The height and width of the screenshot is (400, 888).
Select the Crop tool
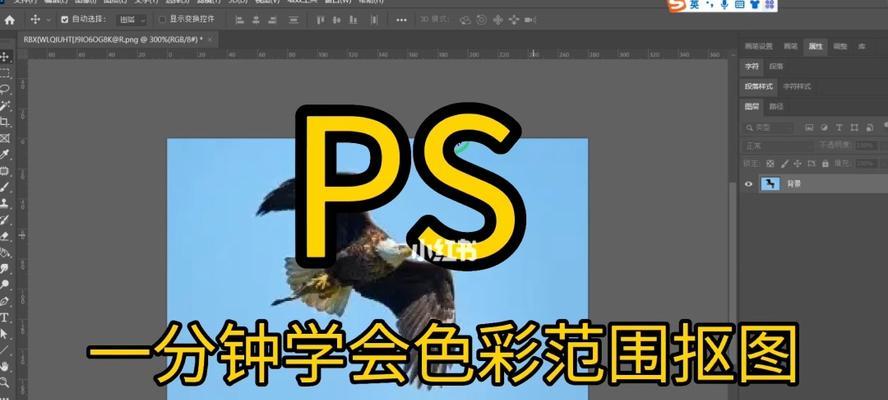[5, 122]
